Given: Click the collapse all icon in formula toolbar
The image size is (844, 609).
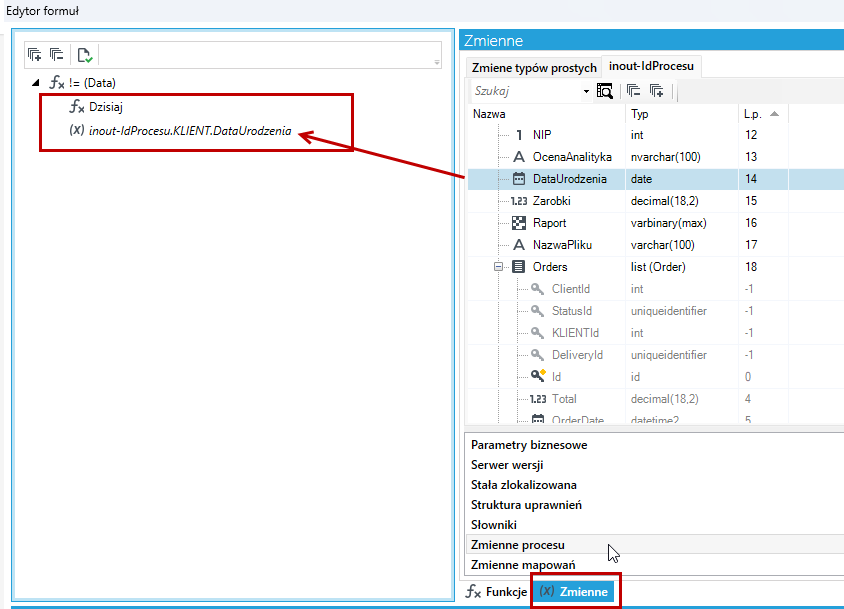Looking at the screenshot, I should 57,54.
